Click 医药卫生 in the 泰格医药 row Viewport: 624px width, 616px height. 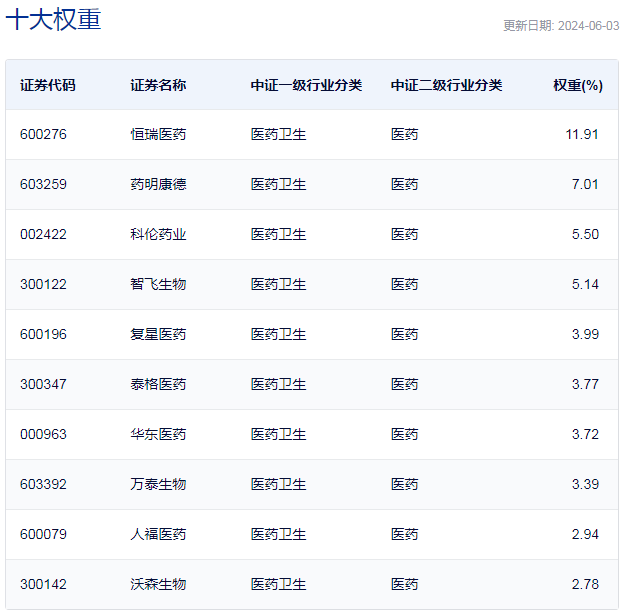tap(278, 384)
